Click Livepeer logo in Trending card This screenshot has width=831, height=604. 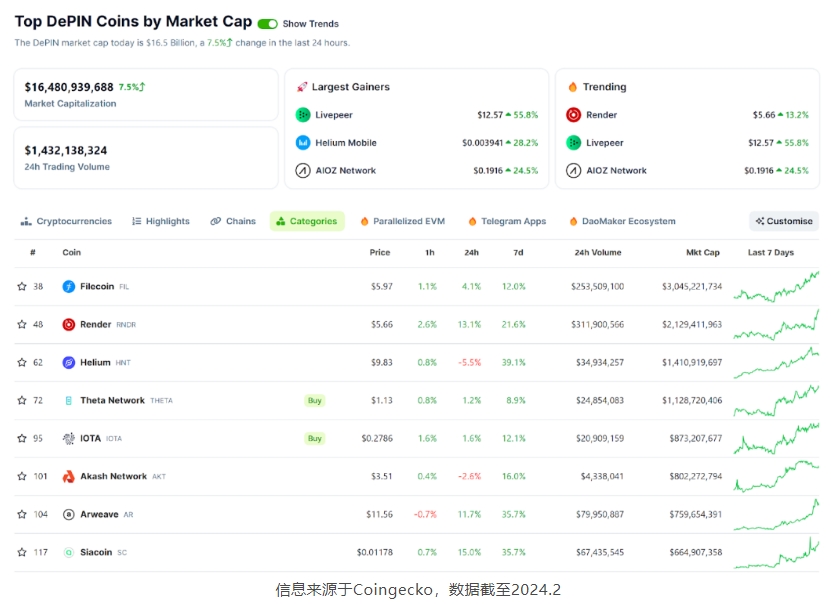click(573, 143)
